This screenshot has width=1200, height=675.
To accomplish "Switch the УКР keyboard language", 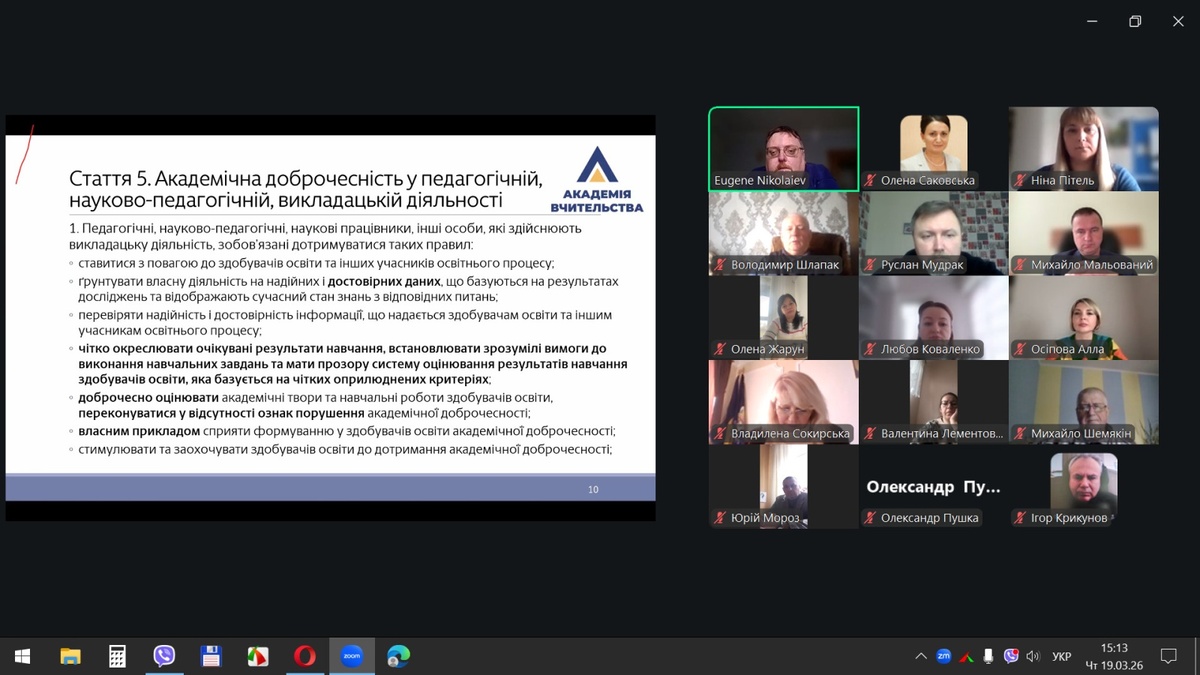I will pos(1062,656).
